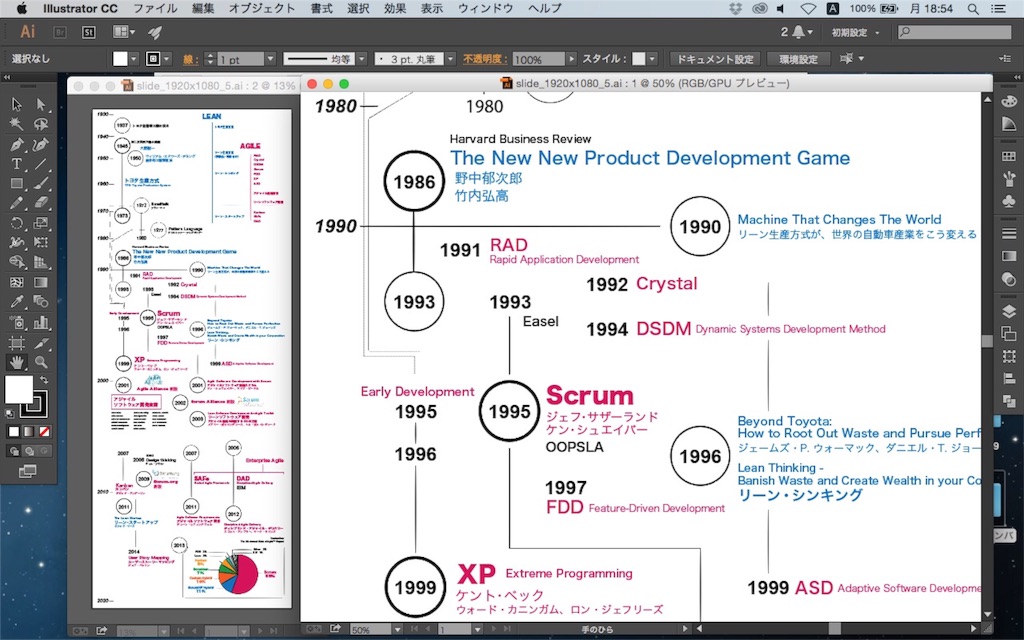Open the ファイル menu

point(155,8)
